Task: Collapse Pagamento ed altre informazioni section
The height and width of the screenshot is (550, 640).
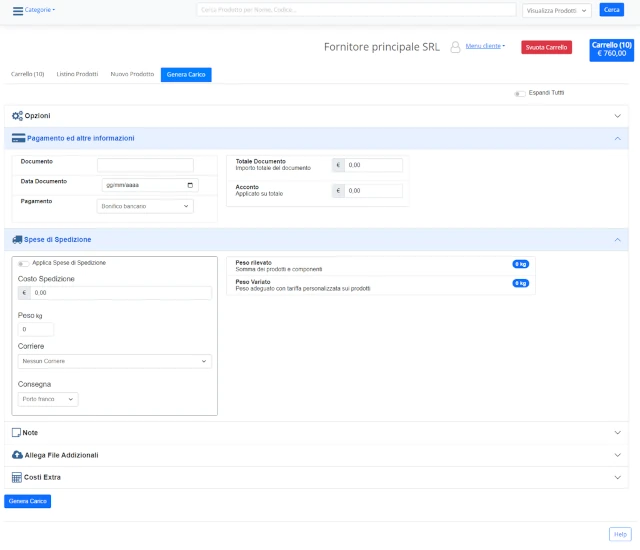Action: (618, 138)
